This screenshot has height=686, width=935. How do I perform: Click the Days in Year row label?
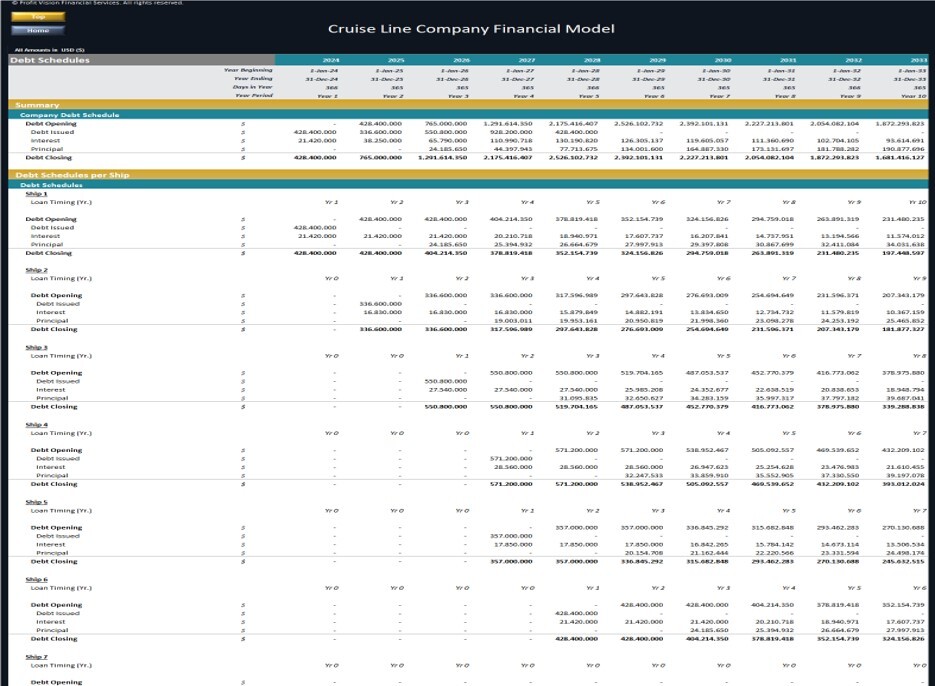pos(253,87)
